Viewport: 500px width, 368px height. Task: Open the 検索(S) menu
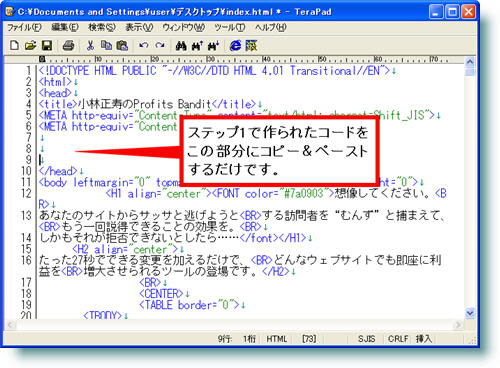pos(102,27)
